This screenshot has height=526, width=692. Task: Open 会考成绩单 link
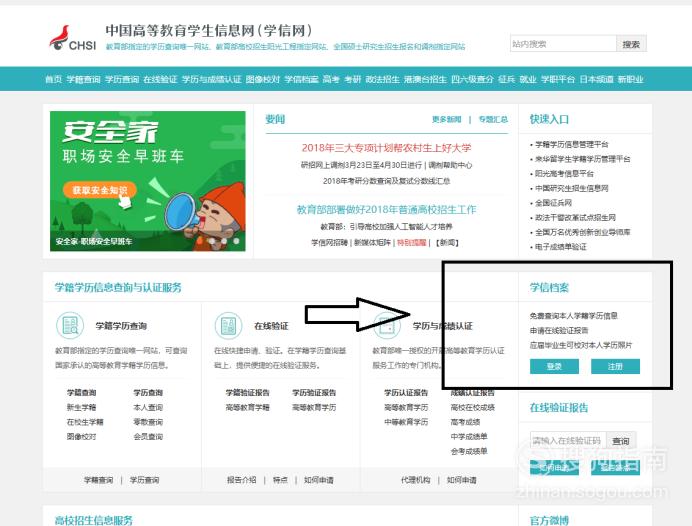469,451
